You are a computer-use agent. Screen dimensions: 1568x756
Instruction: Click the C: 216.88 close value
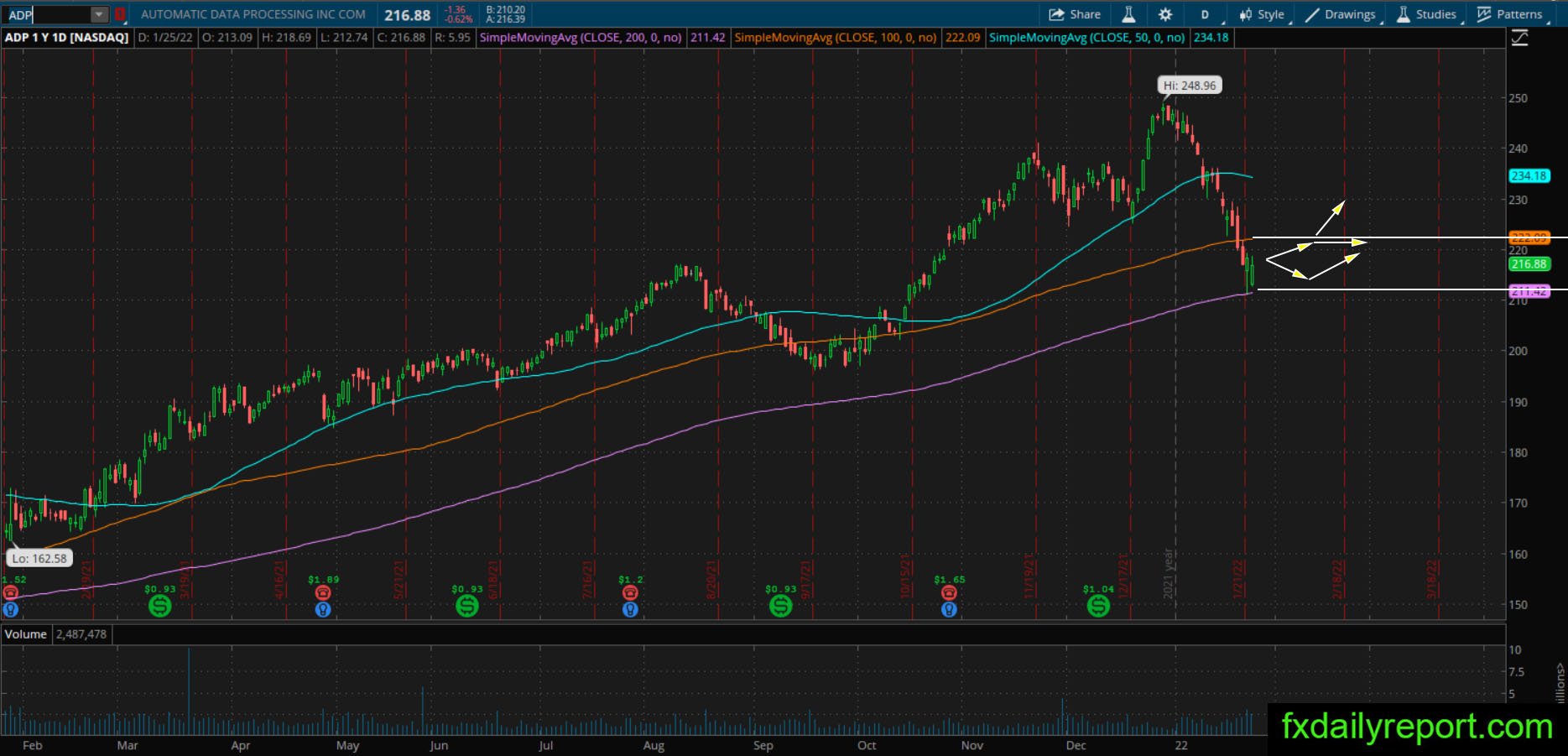(x=401, y=38)
